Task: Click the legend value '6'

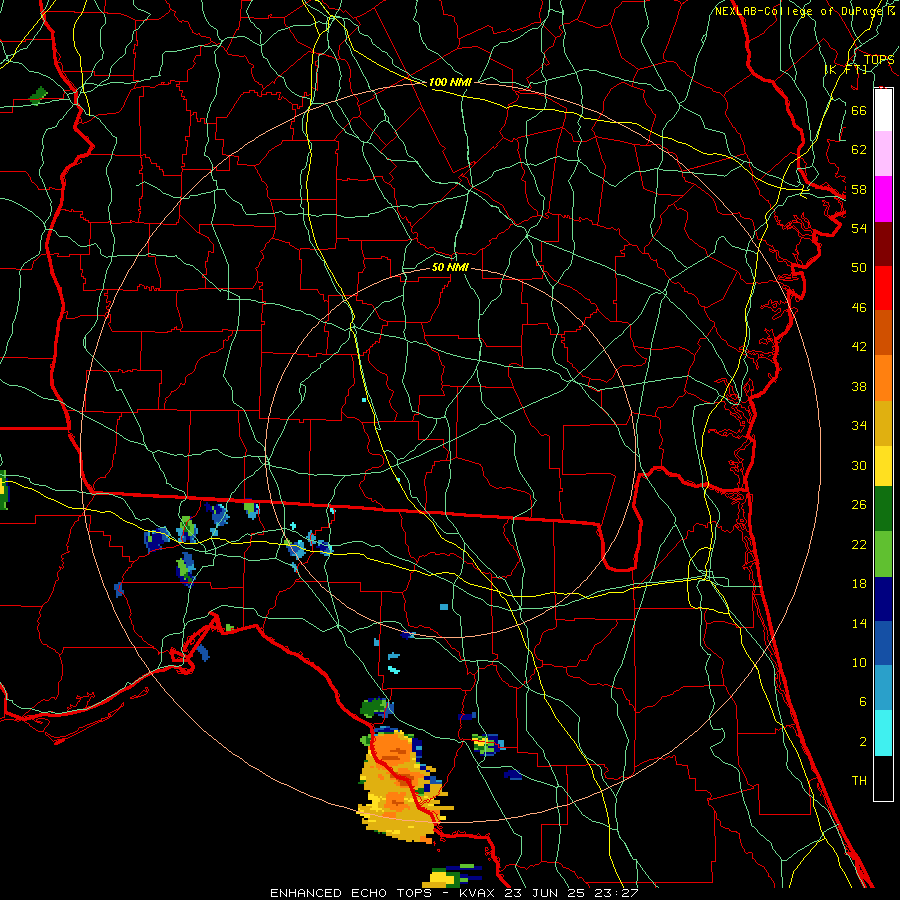Action: pyautogui.click(x=863, y=702)
